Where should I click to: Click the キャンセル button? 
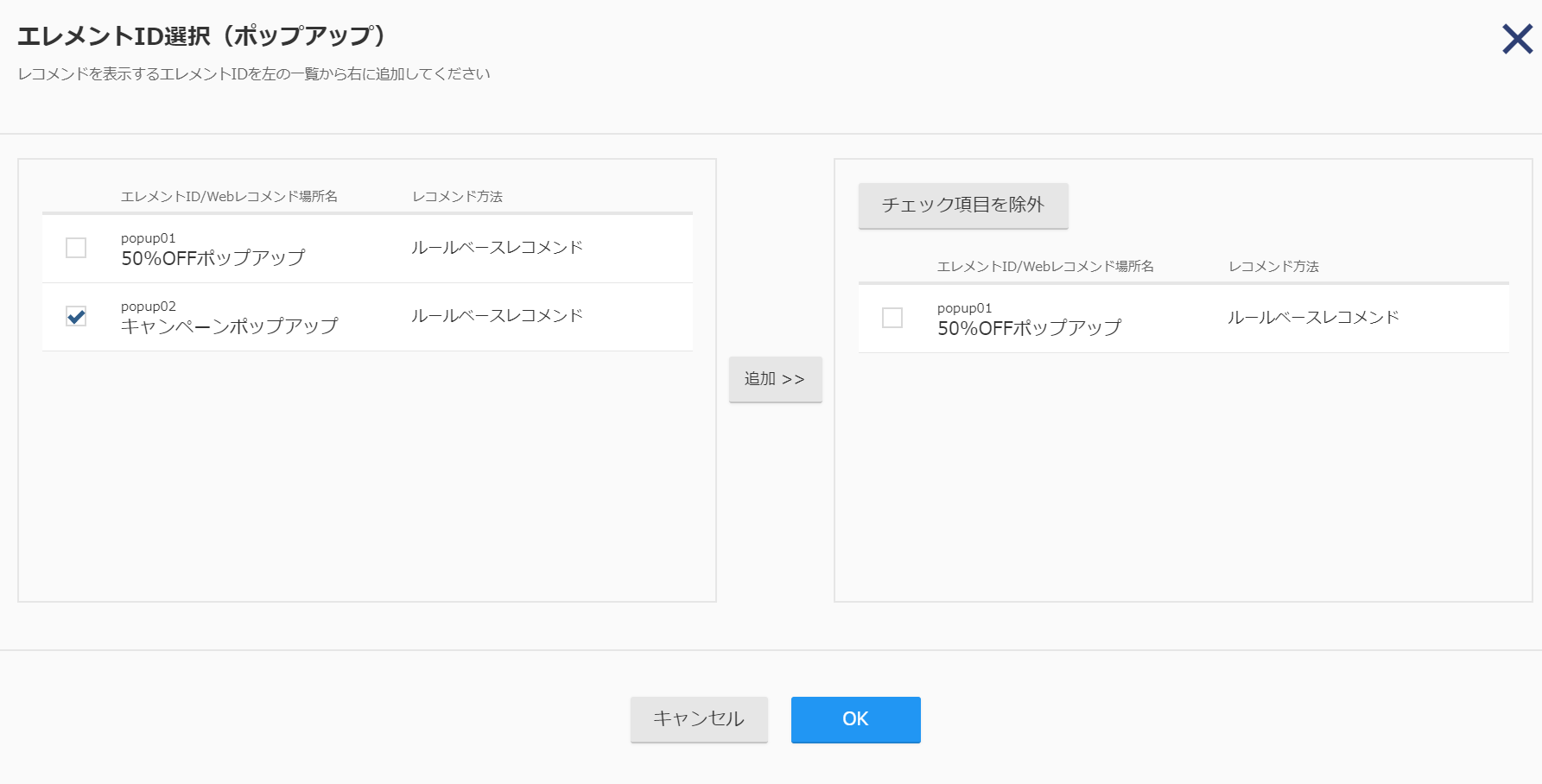(x=699, y=719)
